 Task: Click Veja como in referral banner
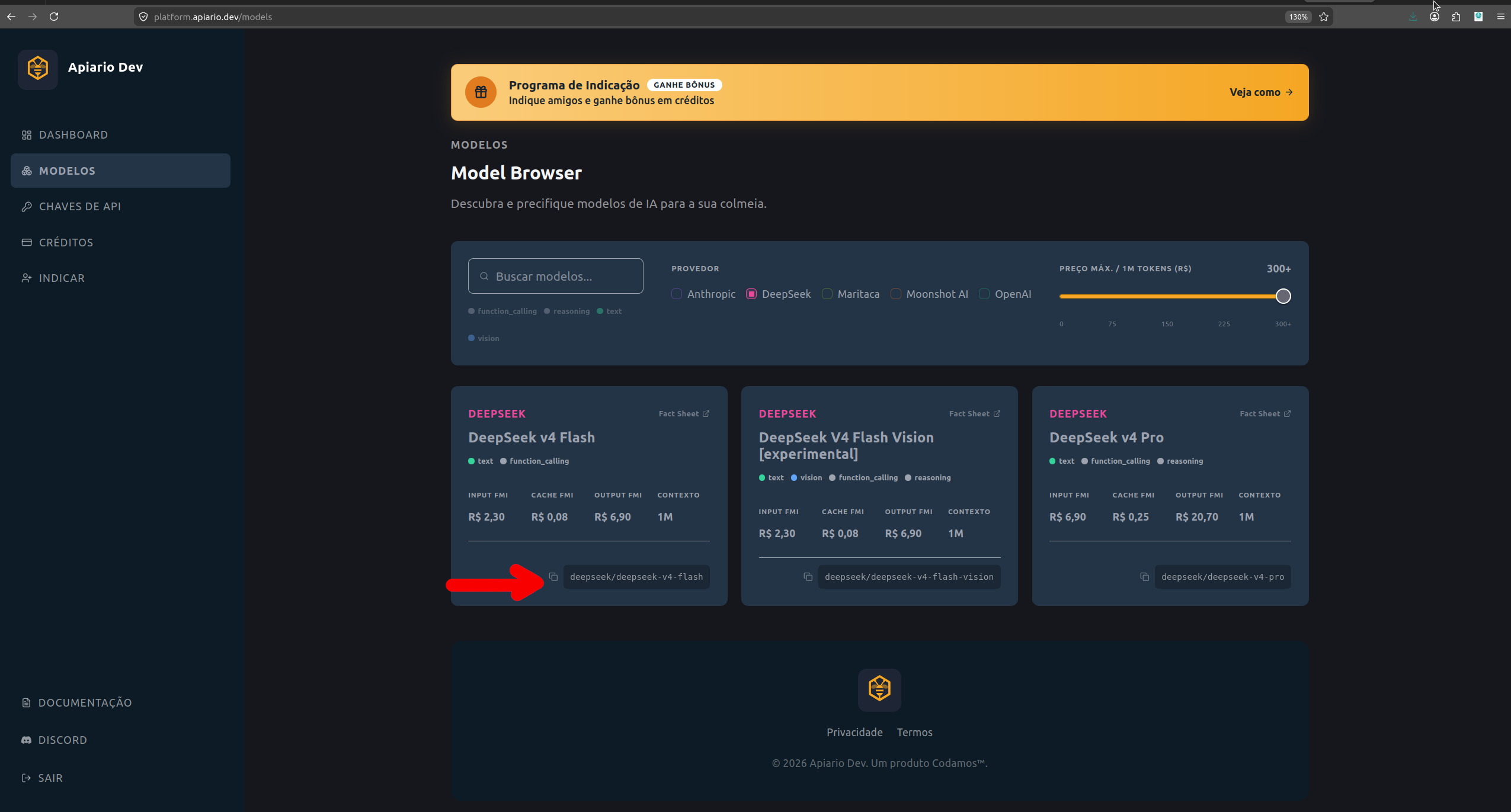click(1261, 92)
